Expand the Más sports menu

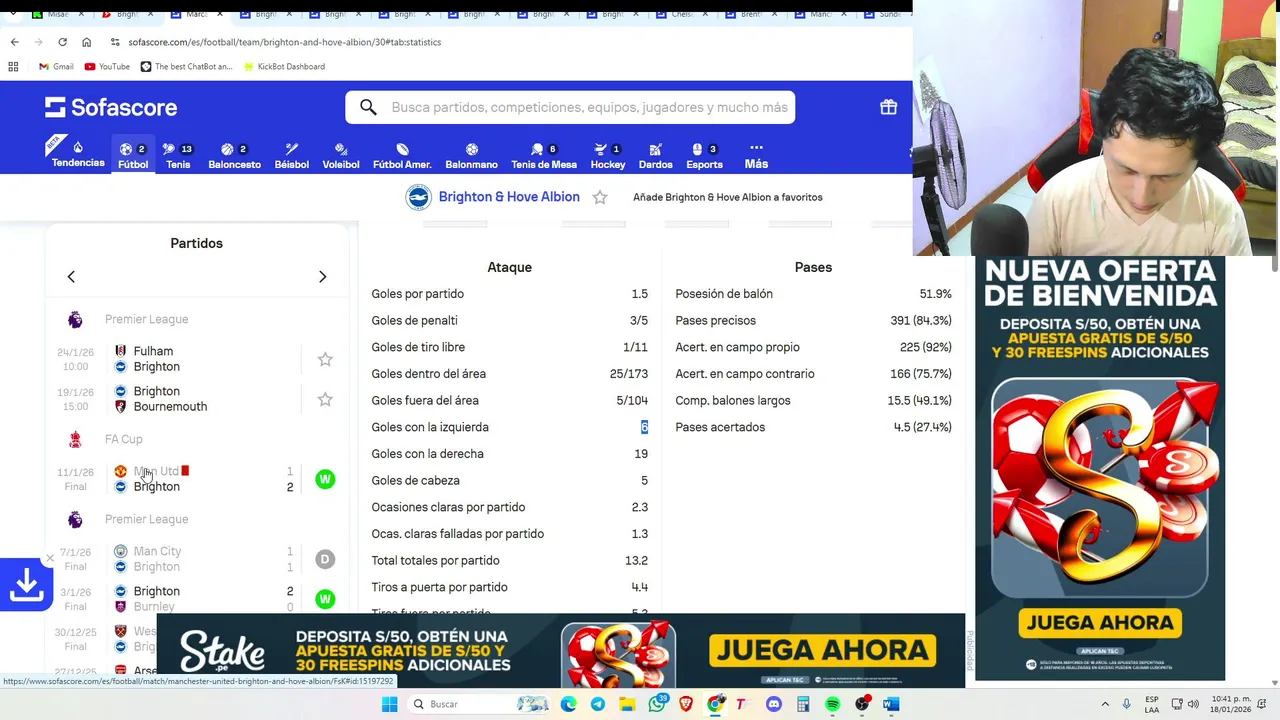click(x=756, y=155)
